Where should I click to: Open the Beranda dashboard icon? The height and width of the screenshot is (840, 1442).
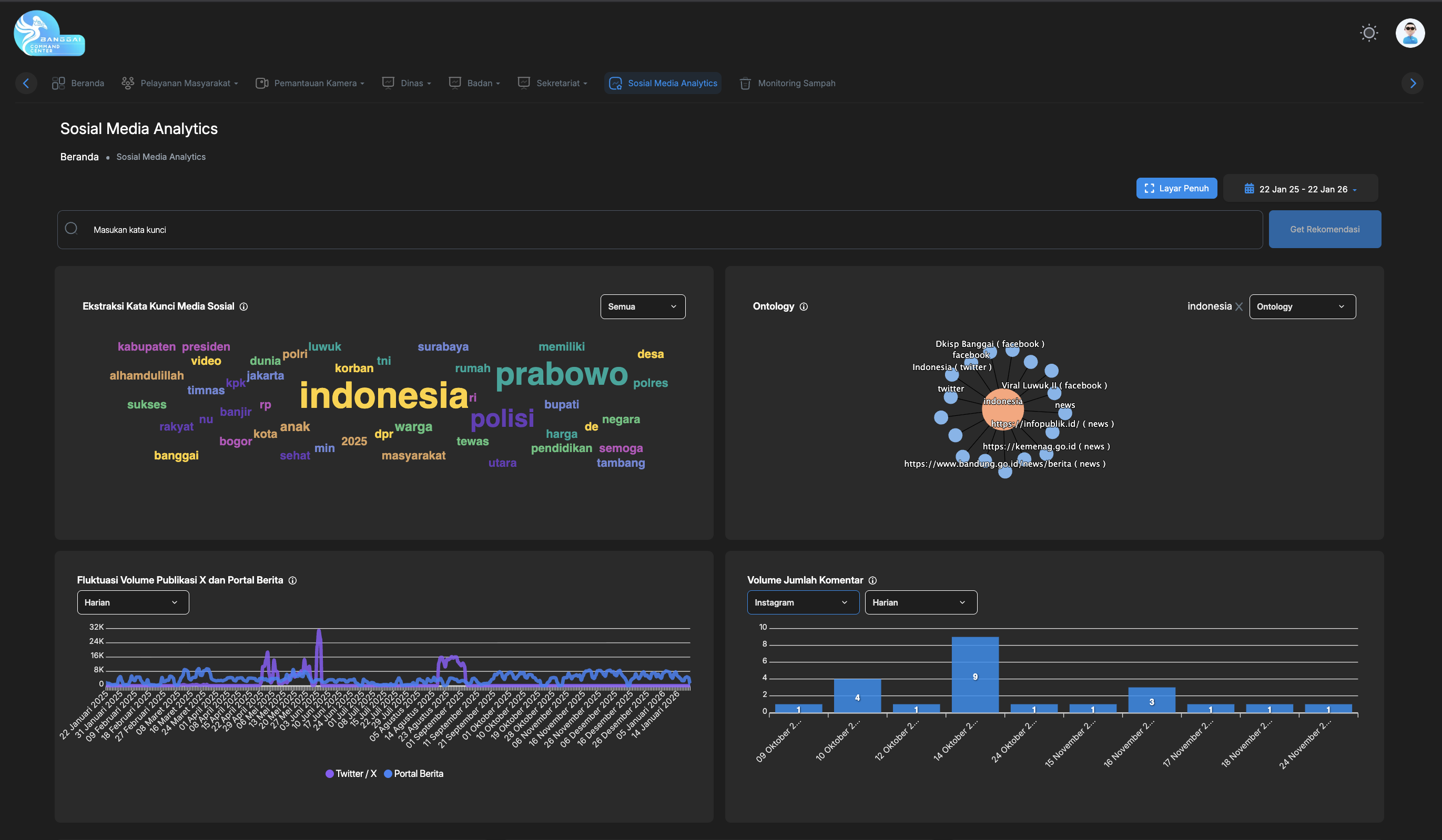(x=59, y=83)
